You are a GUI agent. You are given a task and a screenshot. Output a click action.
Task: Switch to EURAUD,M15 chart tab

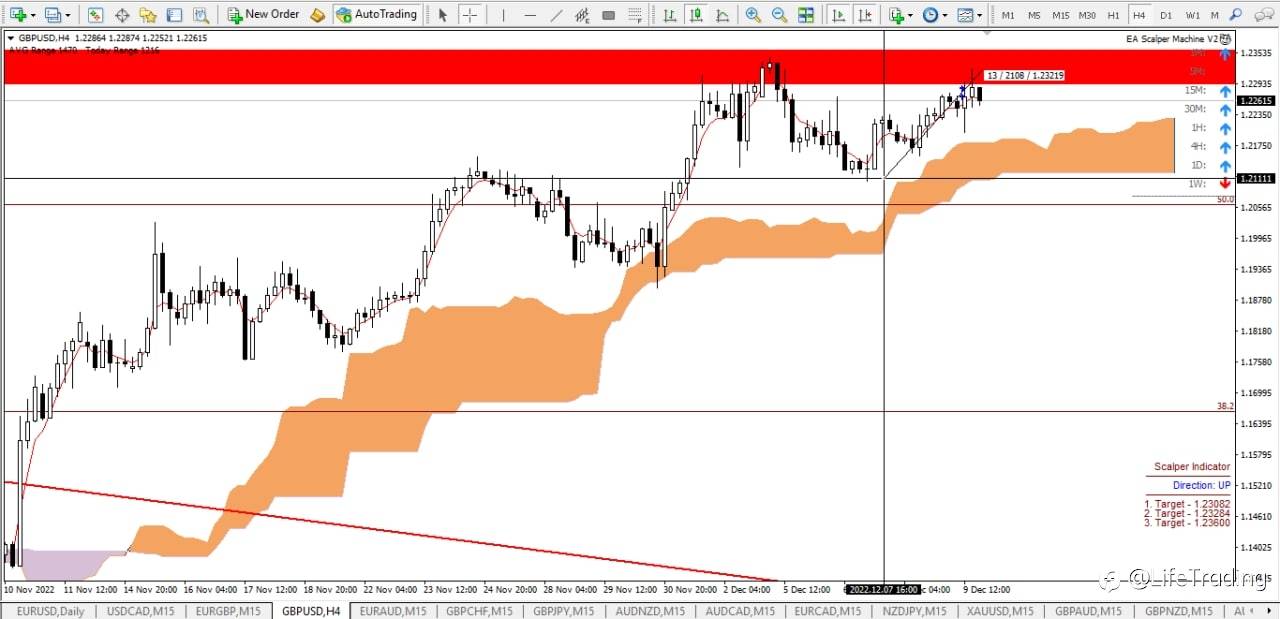click(x=393, y=611)
